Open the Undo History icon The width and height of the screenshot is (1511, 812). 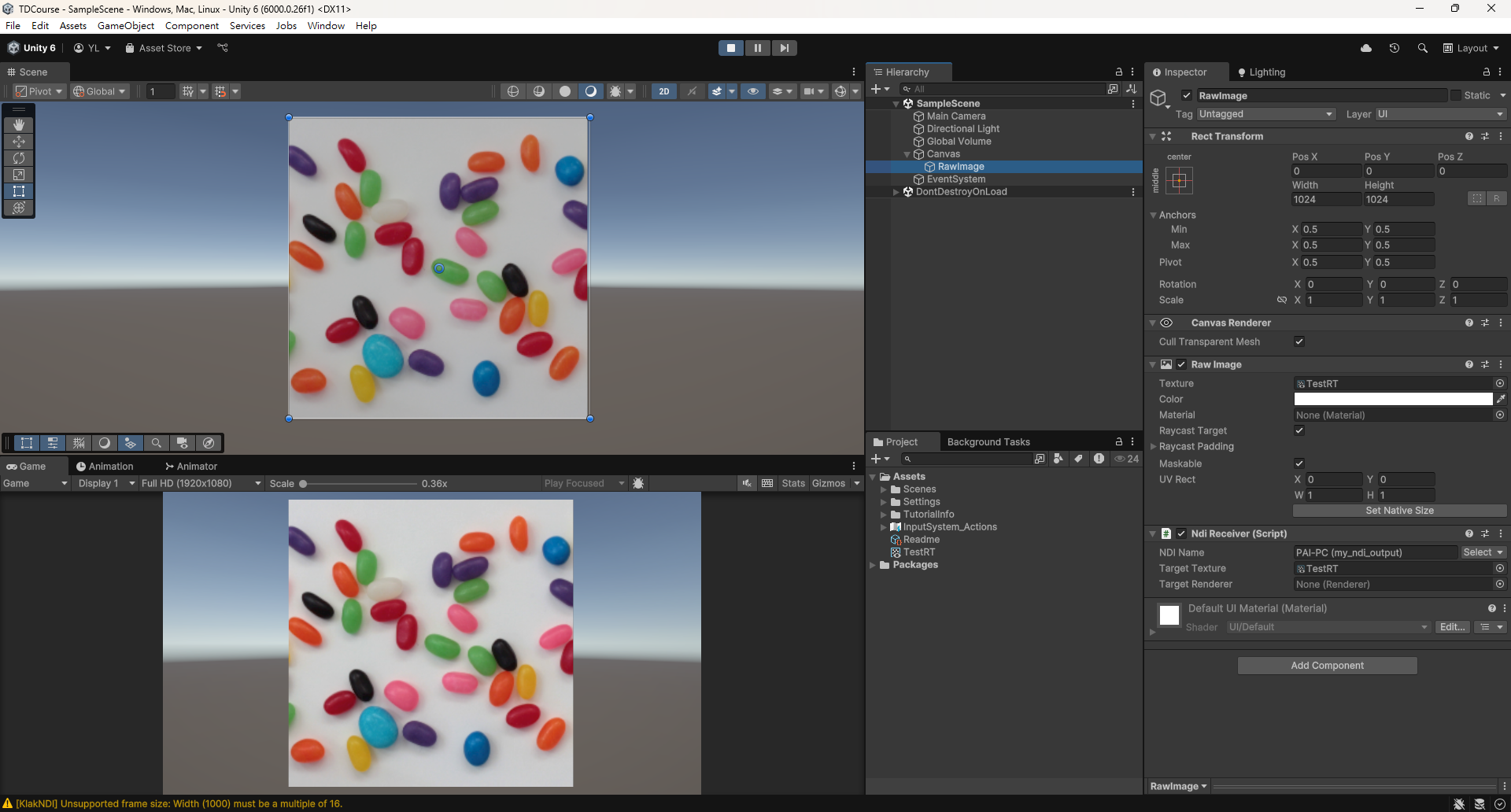click(1394, 48)
